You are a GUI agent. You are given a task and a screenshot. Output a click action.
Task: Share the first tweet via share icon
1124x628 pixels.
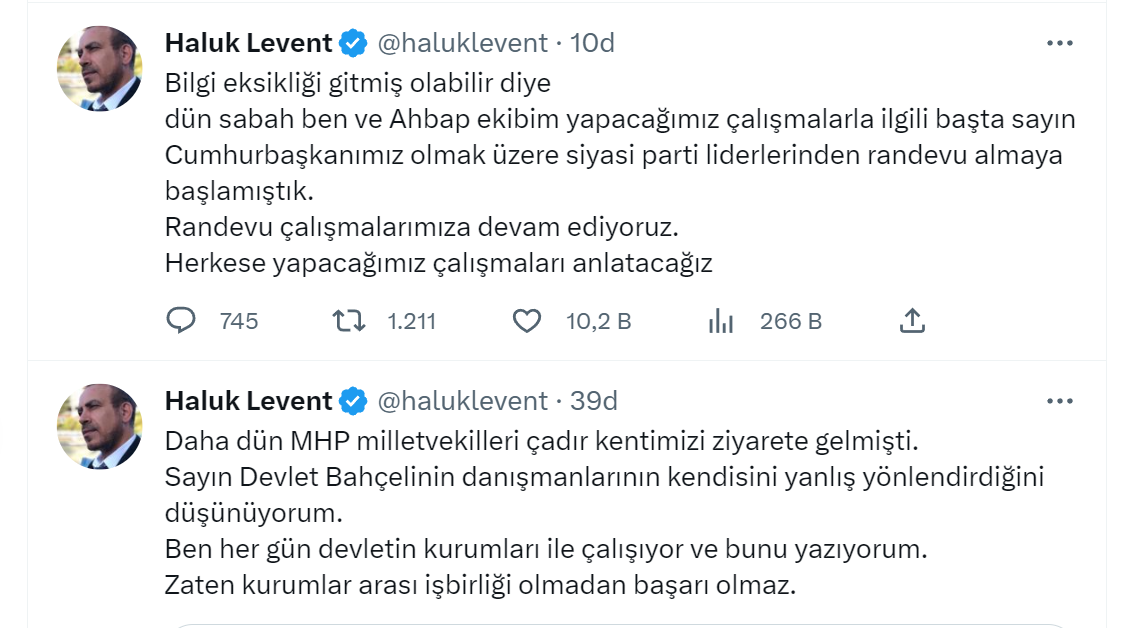point(912,320)
